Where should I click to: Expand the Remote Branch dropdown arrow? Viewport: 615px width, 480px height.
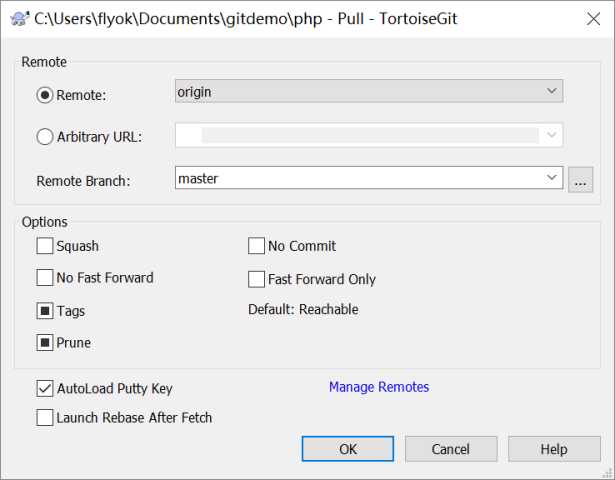551,178
